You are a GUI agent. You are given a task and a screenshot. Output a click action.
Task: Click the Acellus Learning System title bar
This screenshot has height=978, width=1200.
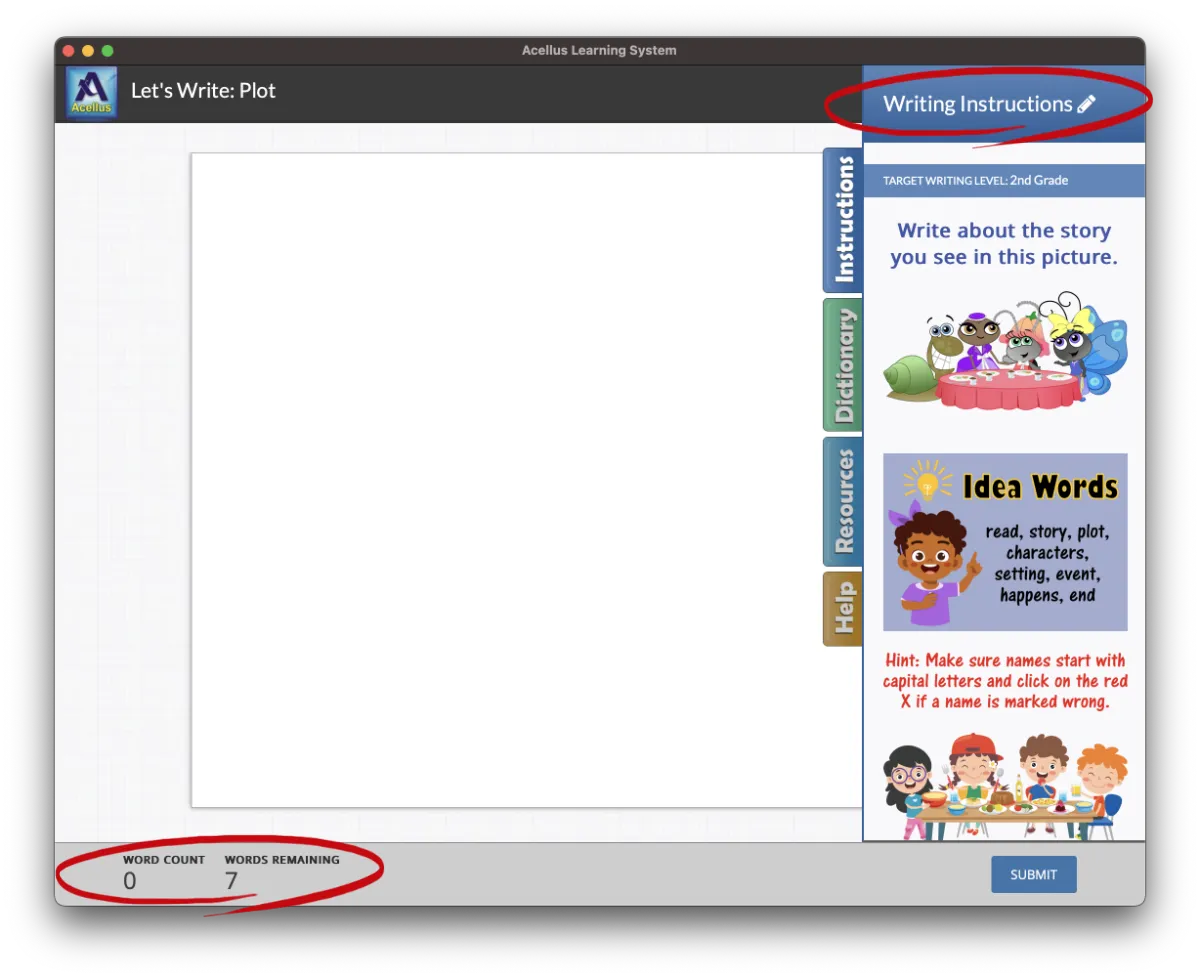[x=599, y=50]
